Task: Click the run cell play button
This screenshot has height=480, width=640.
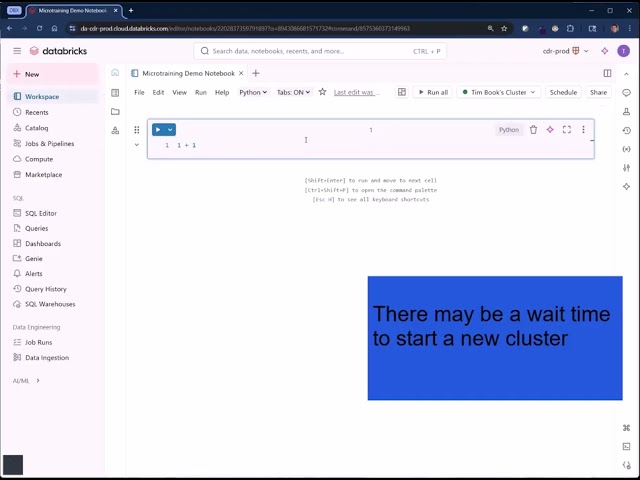Action: 158,130
